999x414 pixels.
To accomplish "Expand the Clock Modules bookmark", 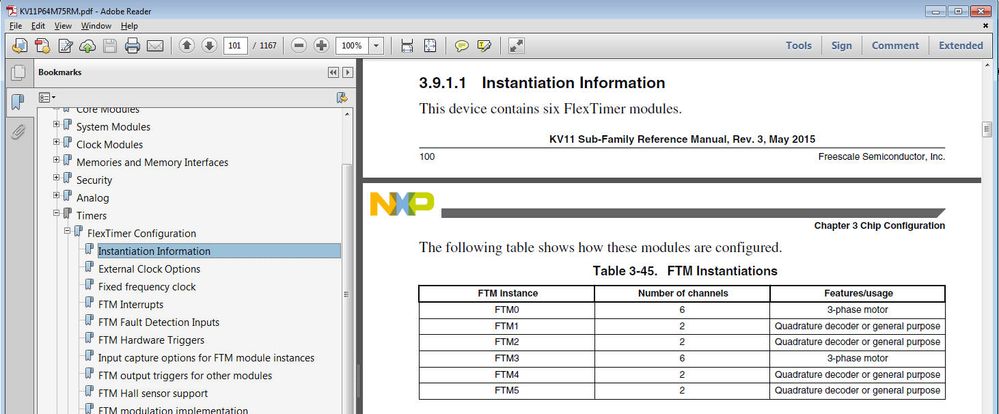I will (x=57, y=142).
